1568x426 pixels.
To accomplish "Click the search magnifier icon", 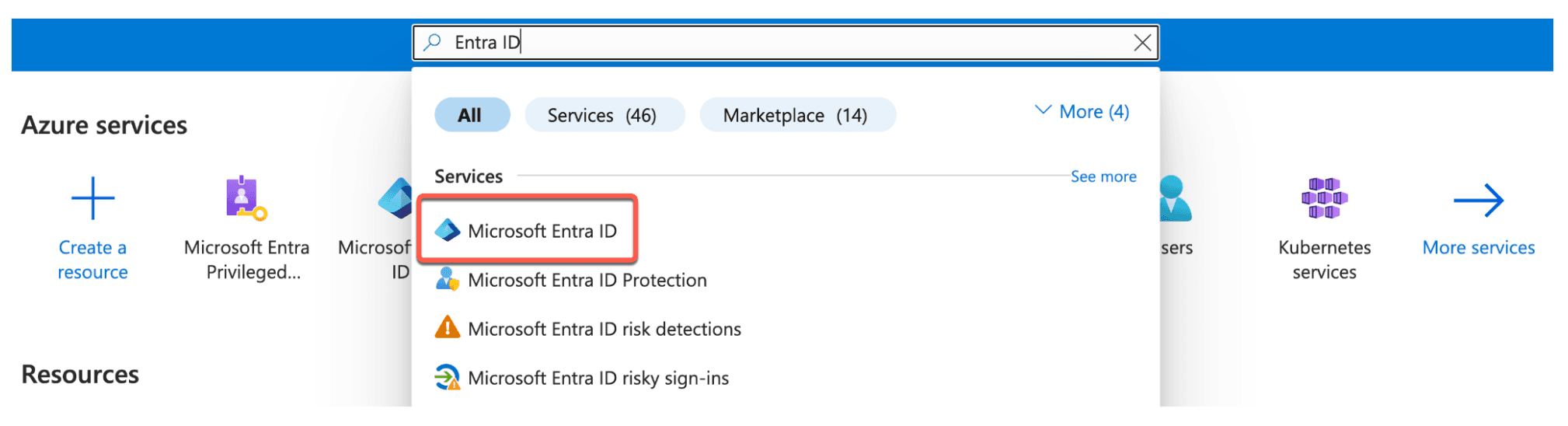I will pos(432,42).
